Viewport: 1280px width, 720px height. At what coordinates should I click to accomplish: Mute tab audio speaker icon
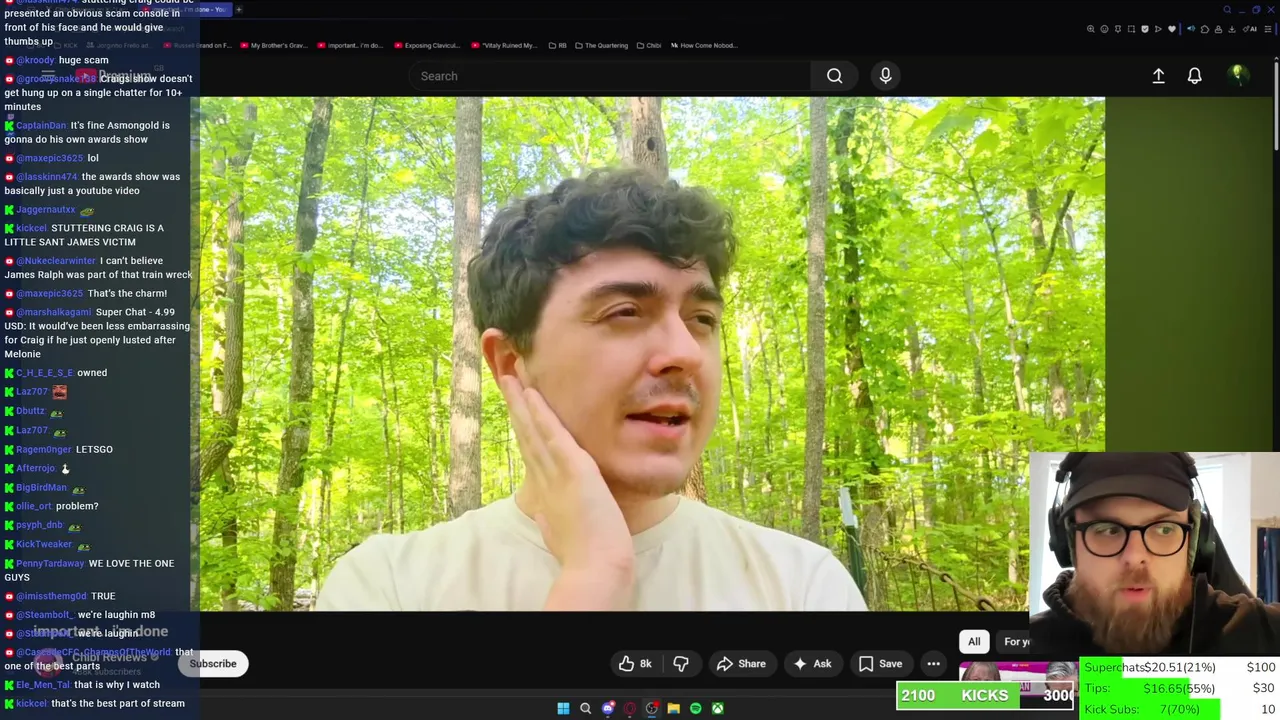[x=1191, y=29]
